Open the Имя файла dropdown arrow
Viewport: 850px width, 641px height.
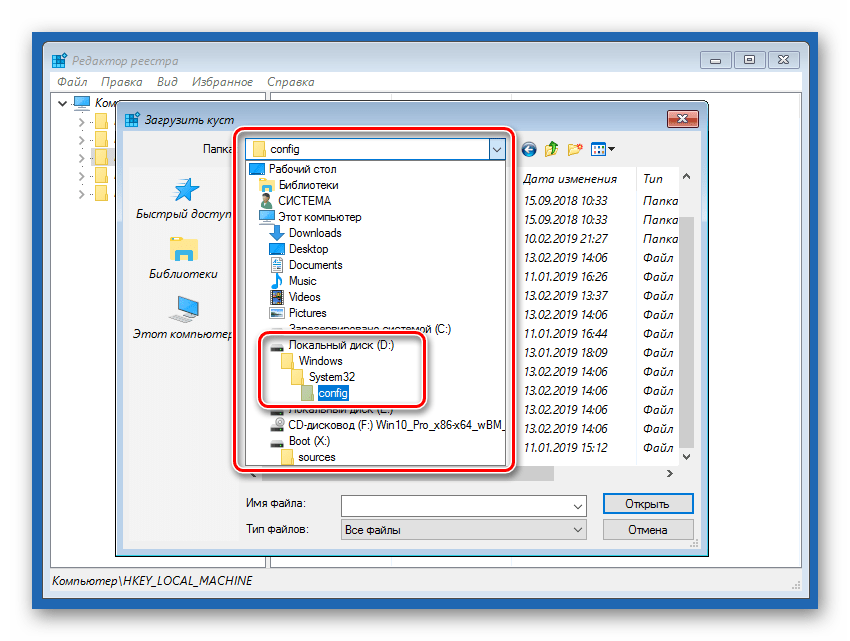tap(578, 506)
